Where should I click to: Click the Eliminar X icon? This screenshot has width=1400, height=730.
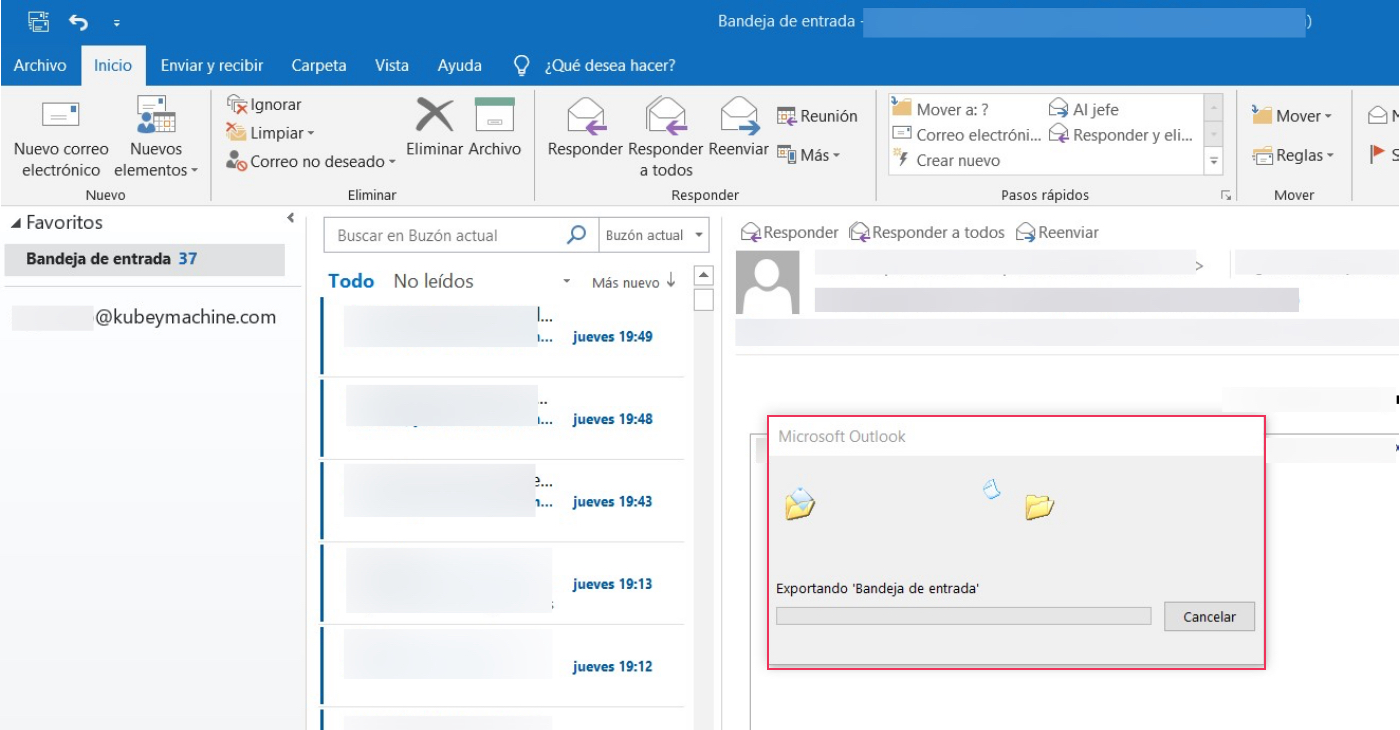click(x=435, y=114)
